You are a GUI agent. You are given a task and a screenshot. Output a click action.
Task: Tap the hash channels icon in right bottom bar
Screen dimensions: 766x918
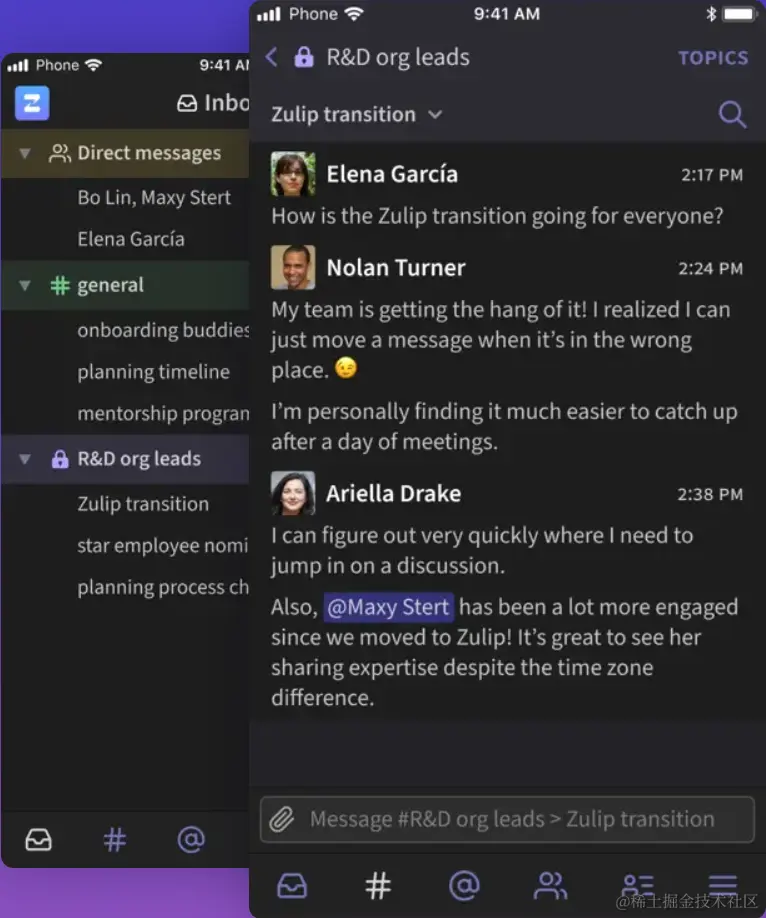[x=378, y=884]
